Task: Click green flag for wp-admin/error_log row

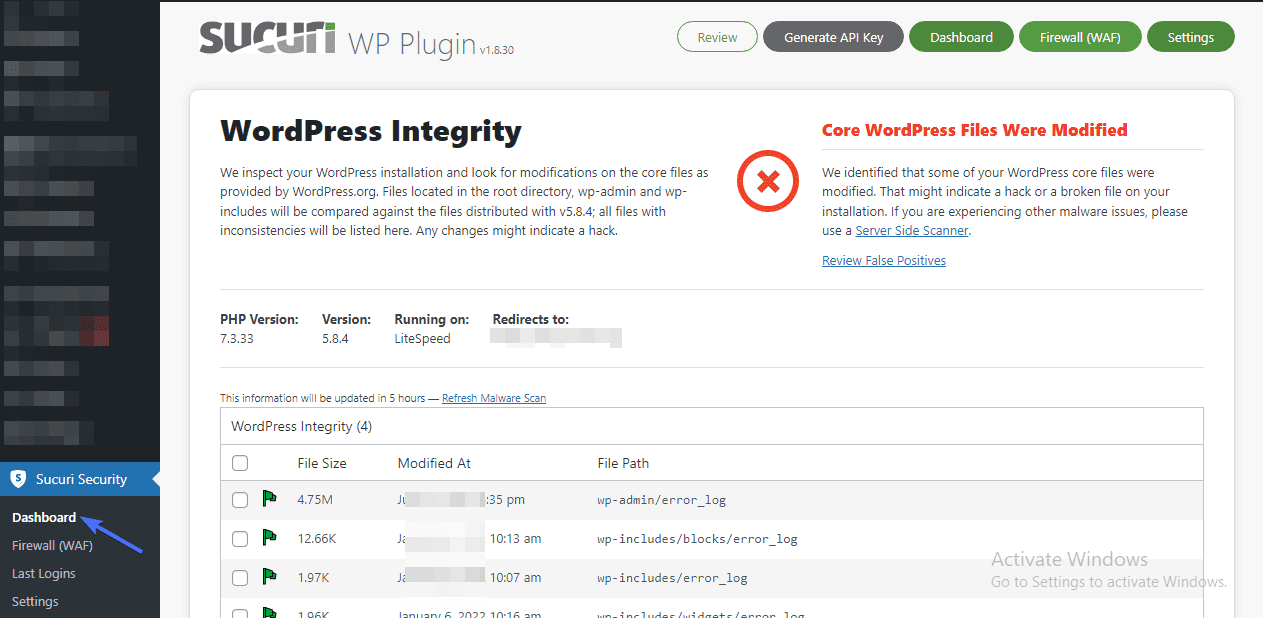Action: tap(269, 498)
